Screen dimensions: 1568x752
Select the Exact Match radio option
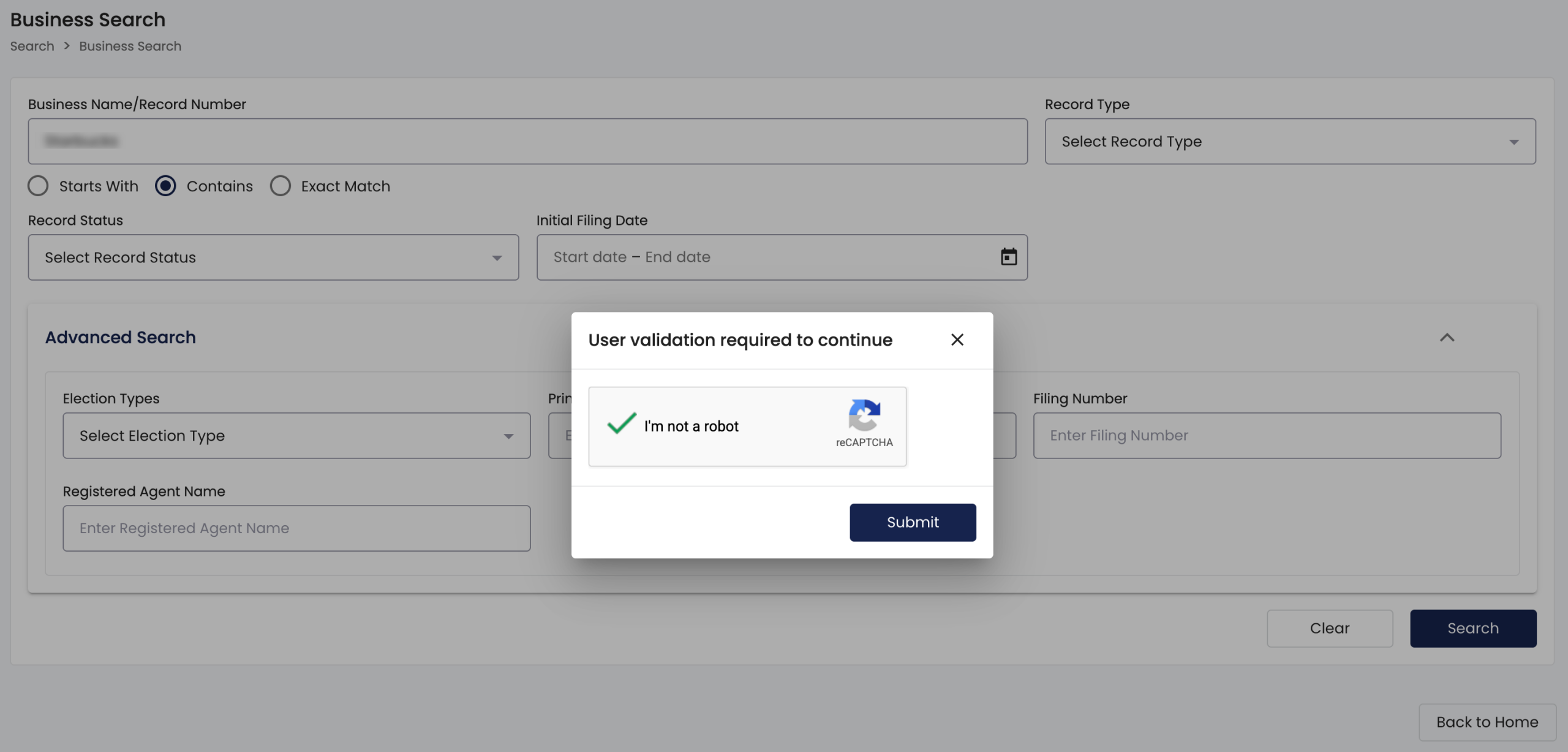pyautogui.click(x=281, y=186)
